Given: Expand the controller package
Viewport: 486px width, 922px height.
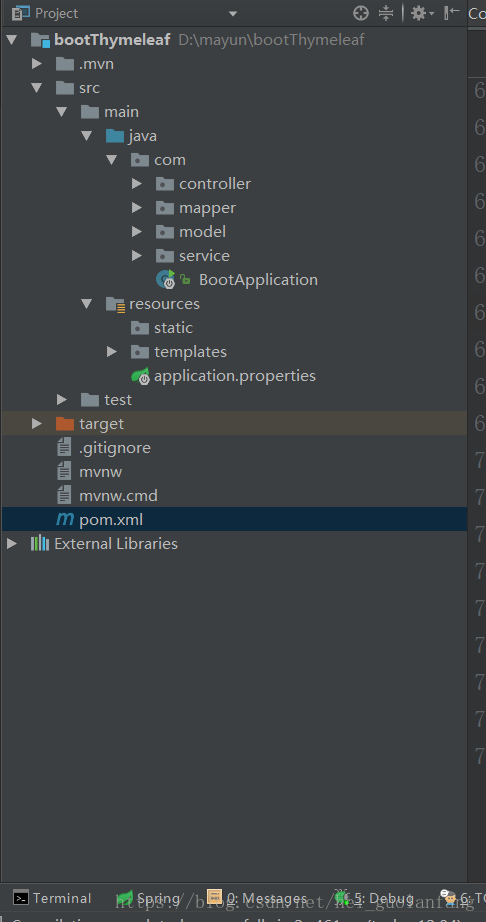Looking at the screenshot, I should tap(137, 184).
